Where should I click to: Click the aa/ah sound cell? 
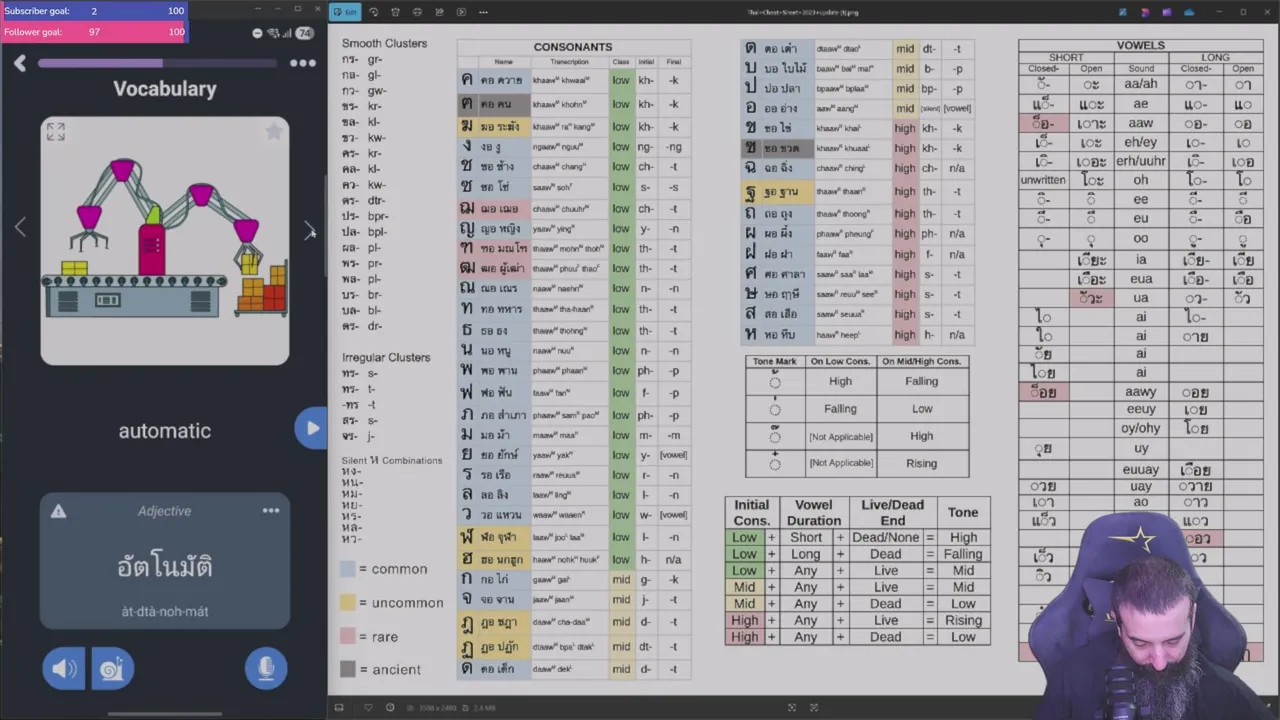coord(1141,84)
